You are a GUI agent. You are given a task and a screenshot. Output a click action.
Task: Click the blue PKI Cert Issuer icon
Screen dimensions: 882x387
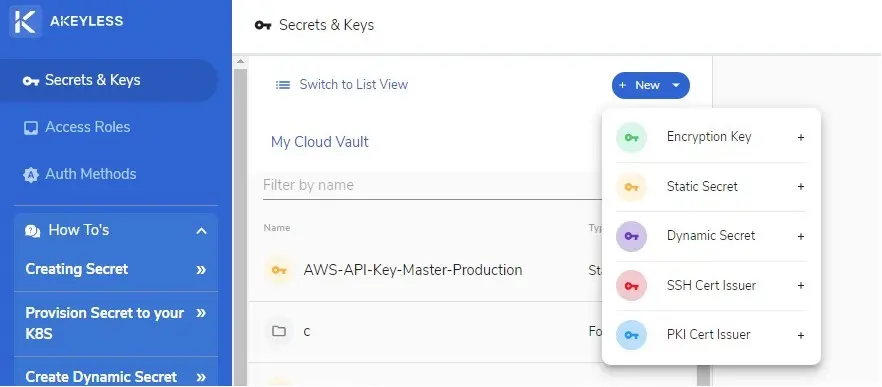pyautogui.click(x=631, y=335)
